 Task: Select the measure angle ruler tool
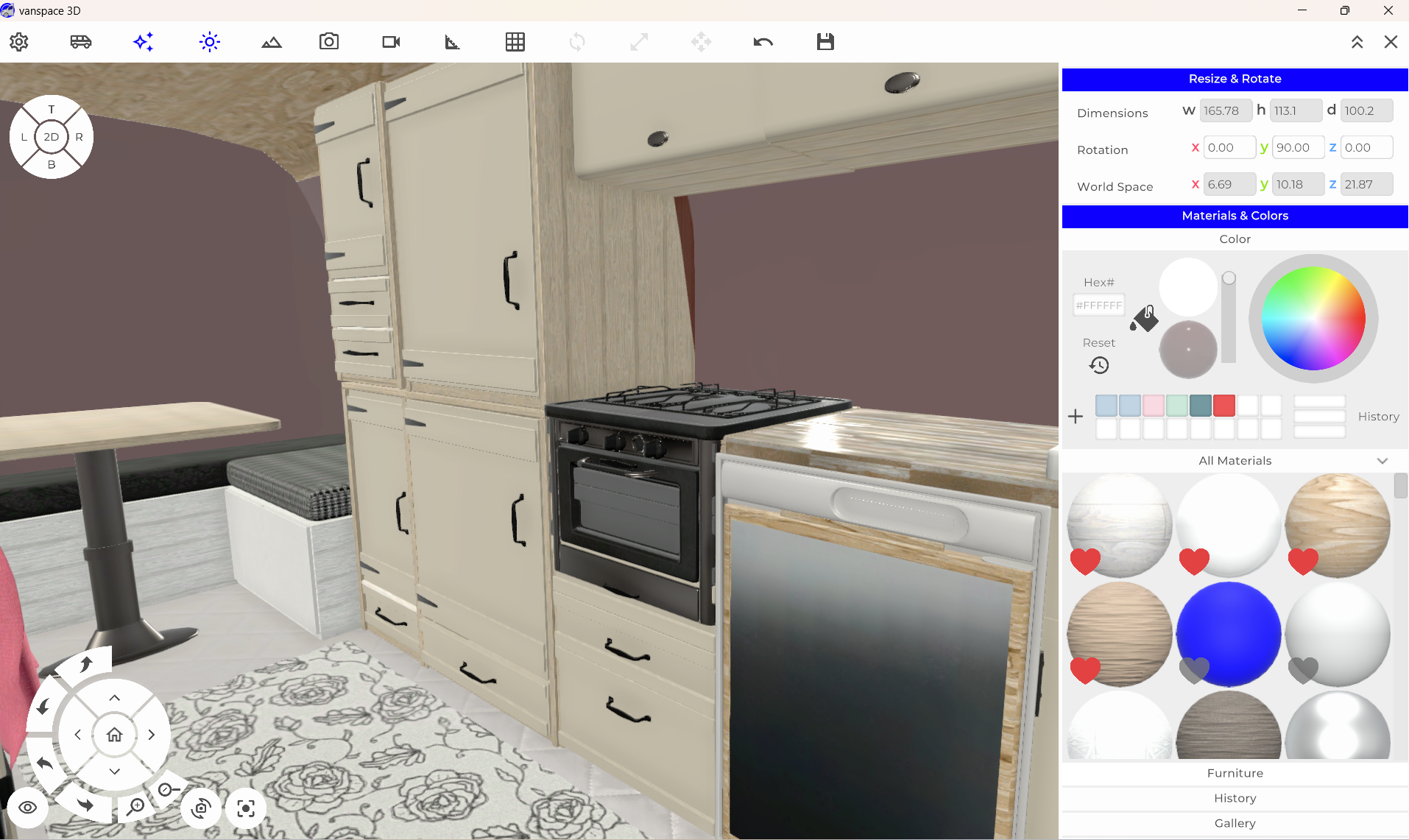(453, 42)
